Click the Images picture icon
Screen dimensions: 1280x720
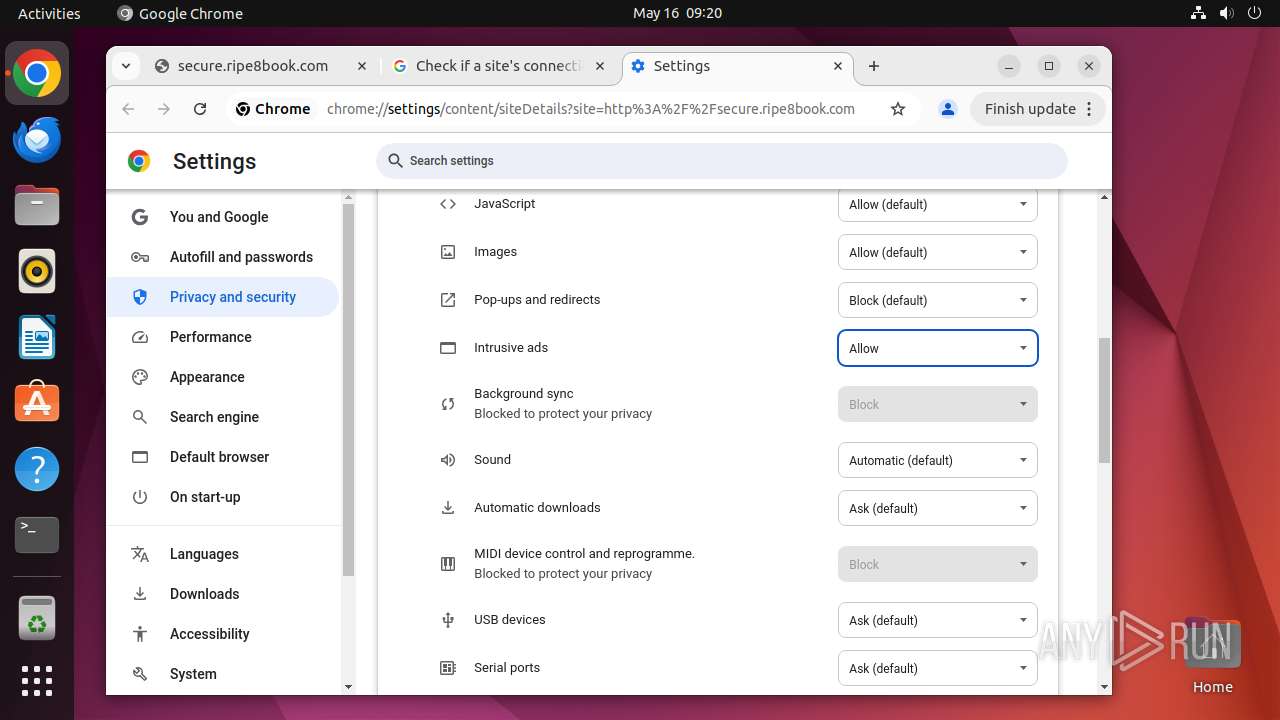(448, 252)
